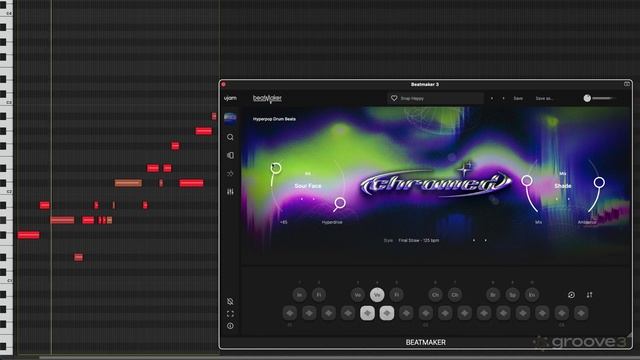Trigger the second Ch chorus key
The height and width of the screenshot is (360, 640).
[x=454, y=295]
